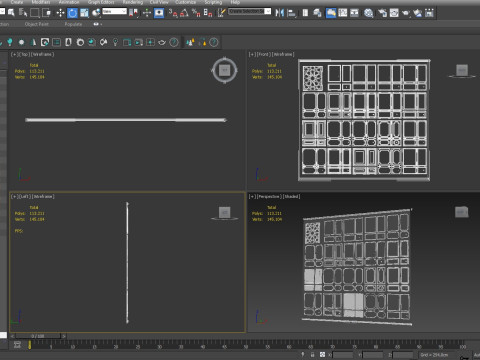Click the time slider showing 0 / 100

[x=38, y=336]
